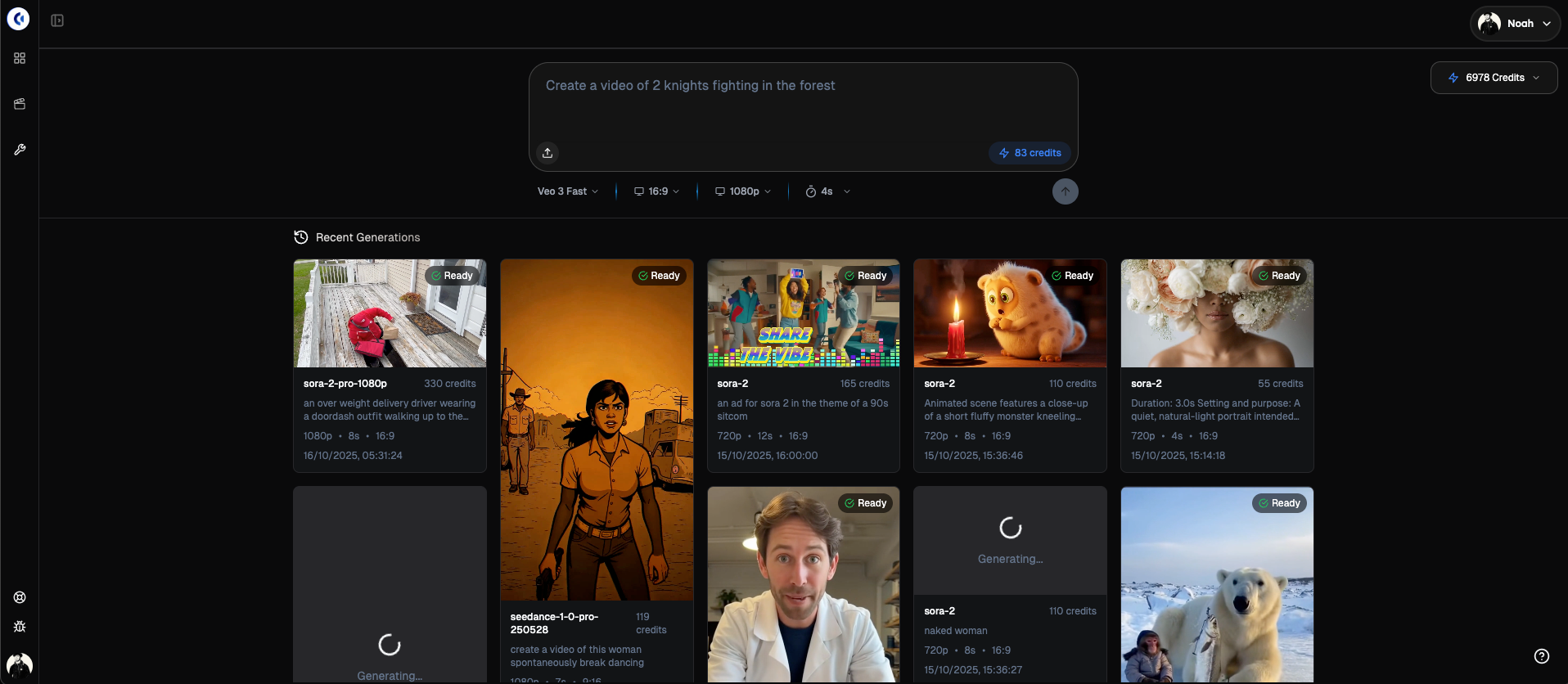The width and height of the screenshot is (1568, 684).
Task: Click the Ready badge on polar bear card
Action: (1279, 503)
